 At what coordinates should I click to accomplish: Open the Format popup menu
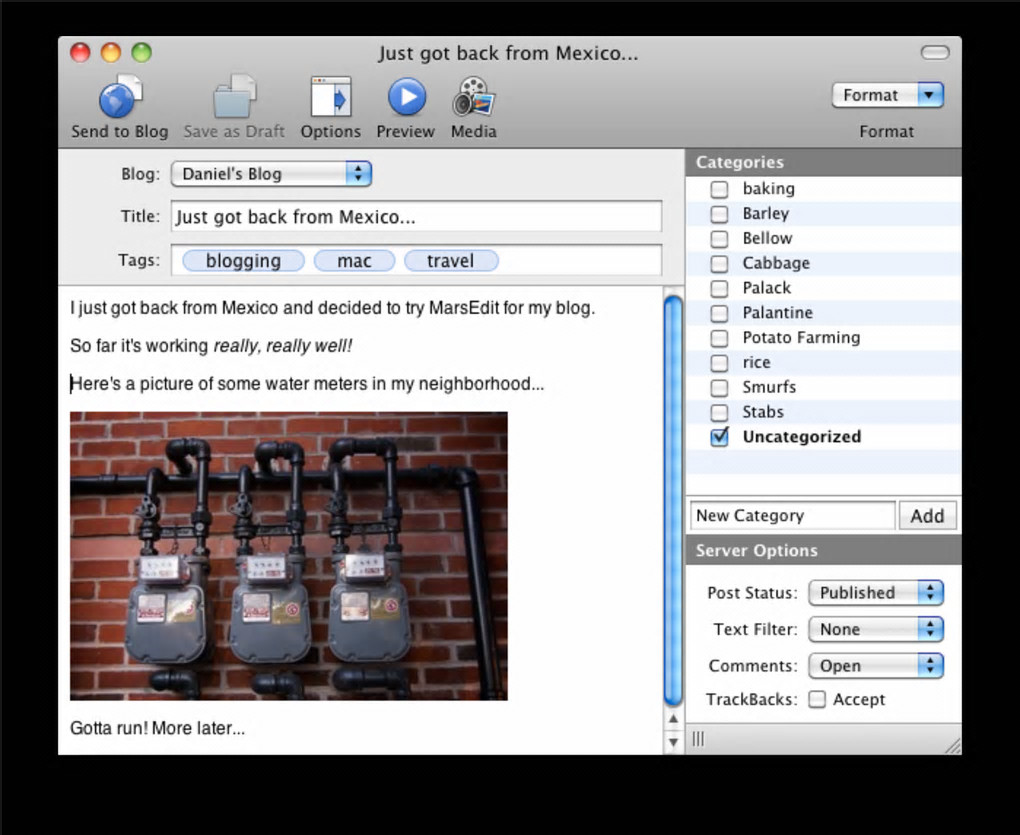(x=887, y=95)
